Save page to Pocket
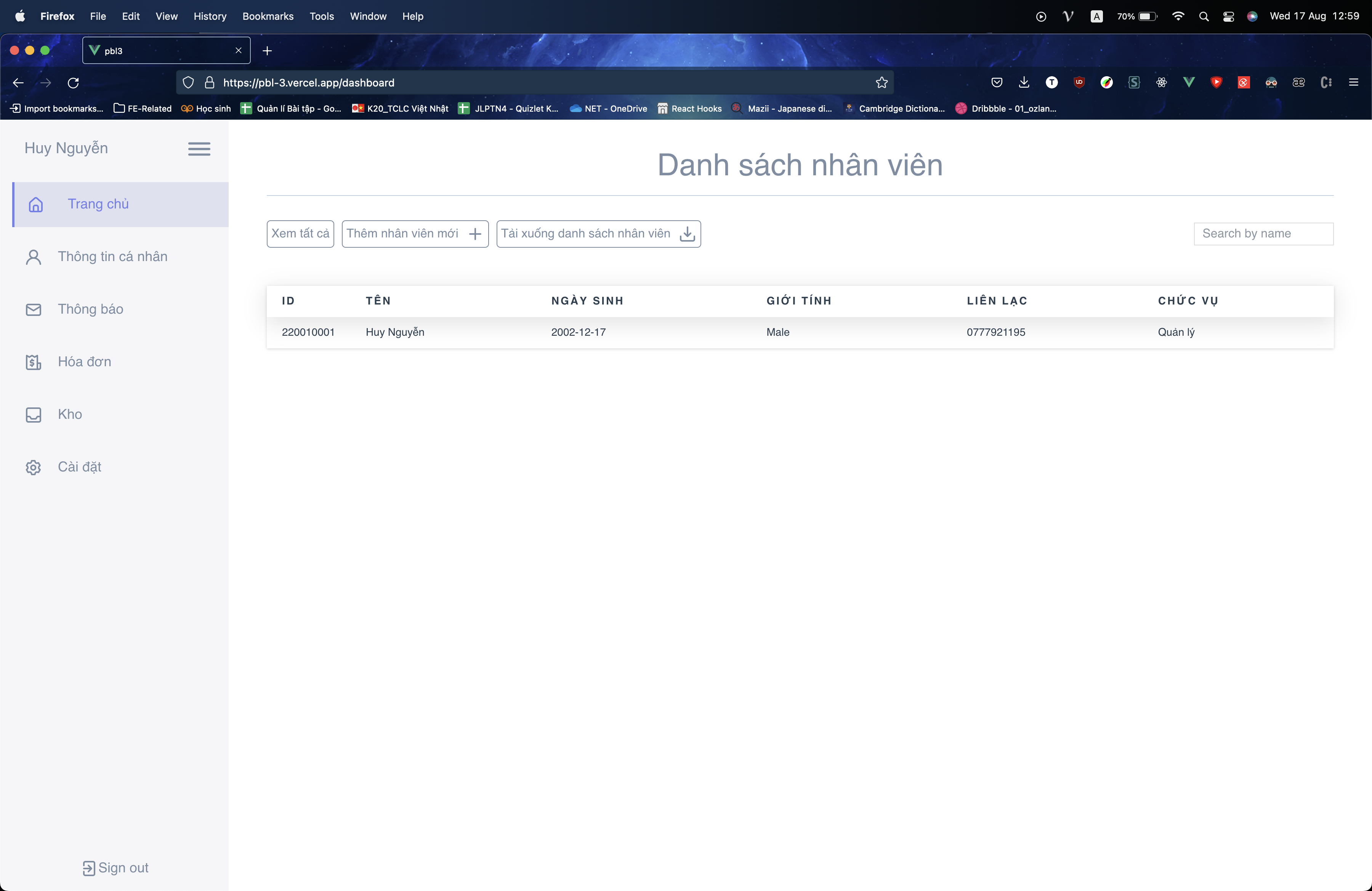1372x891 pixels. (997, 82)
